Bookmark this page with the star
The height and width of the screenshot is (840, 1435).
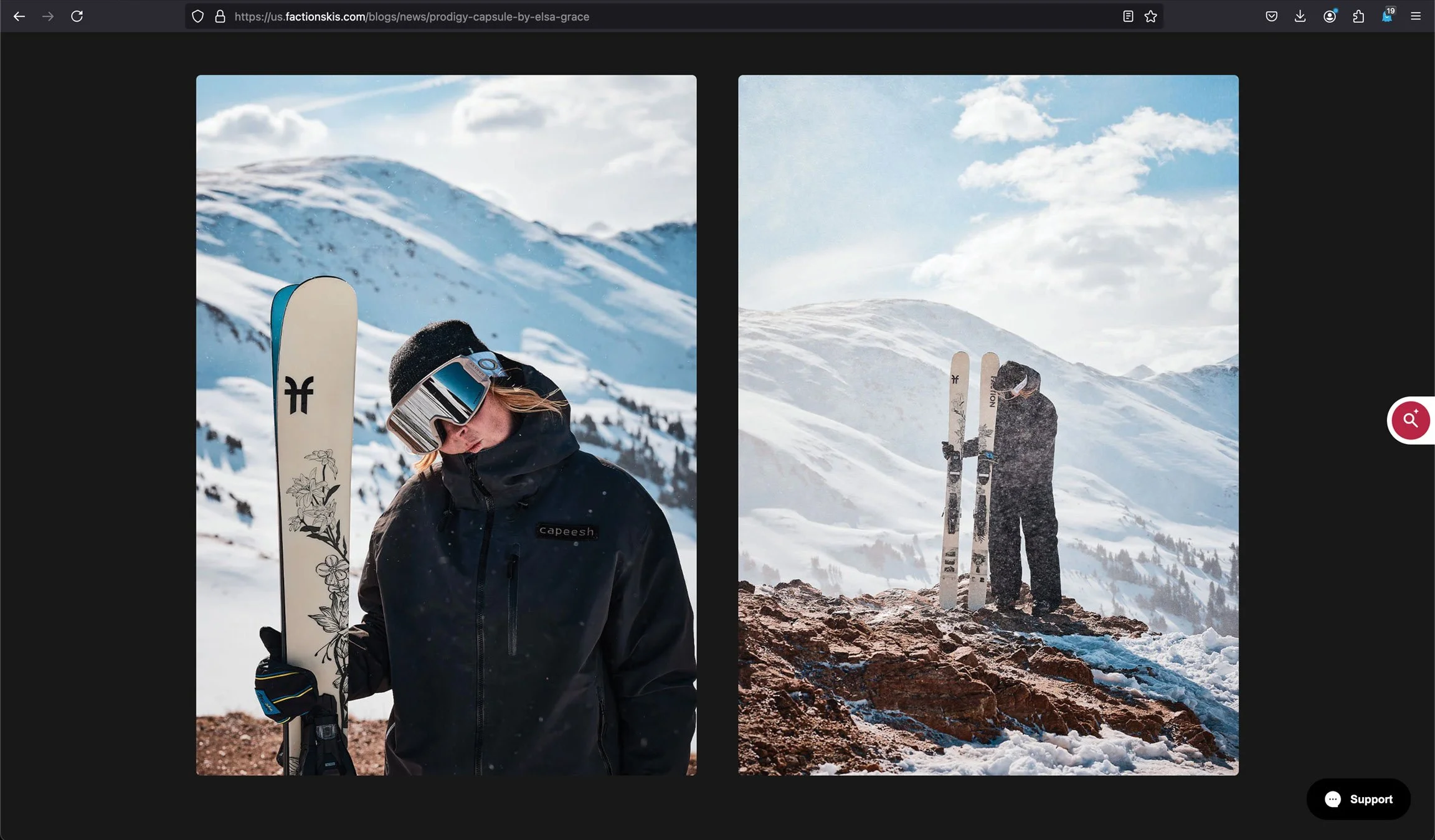click(1150, 17)
